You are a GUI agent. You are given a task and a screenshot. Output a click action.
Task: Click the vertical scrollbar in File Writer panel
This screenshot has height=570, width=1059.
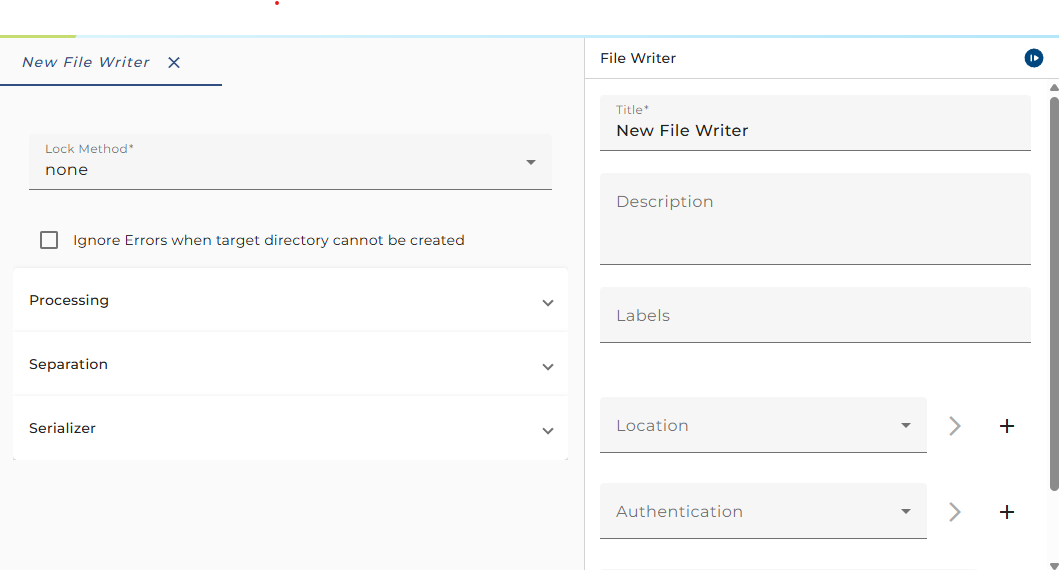tap(1054, 294)
